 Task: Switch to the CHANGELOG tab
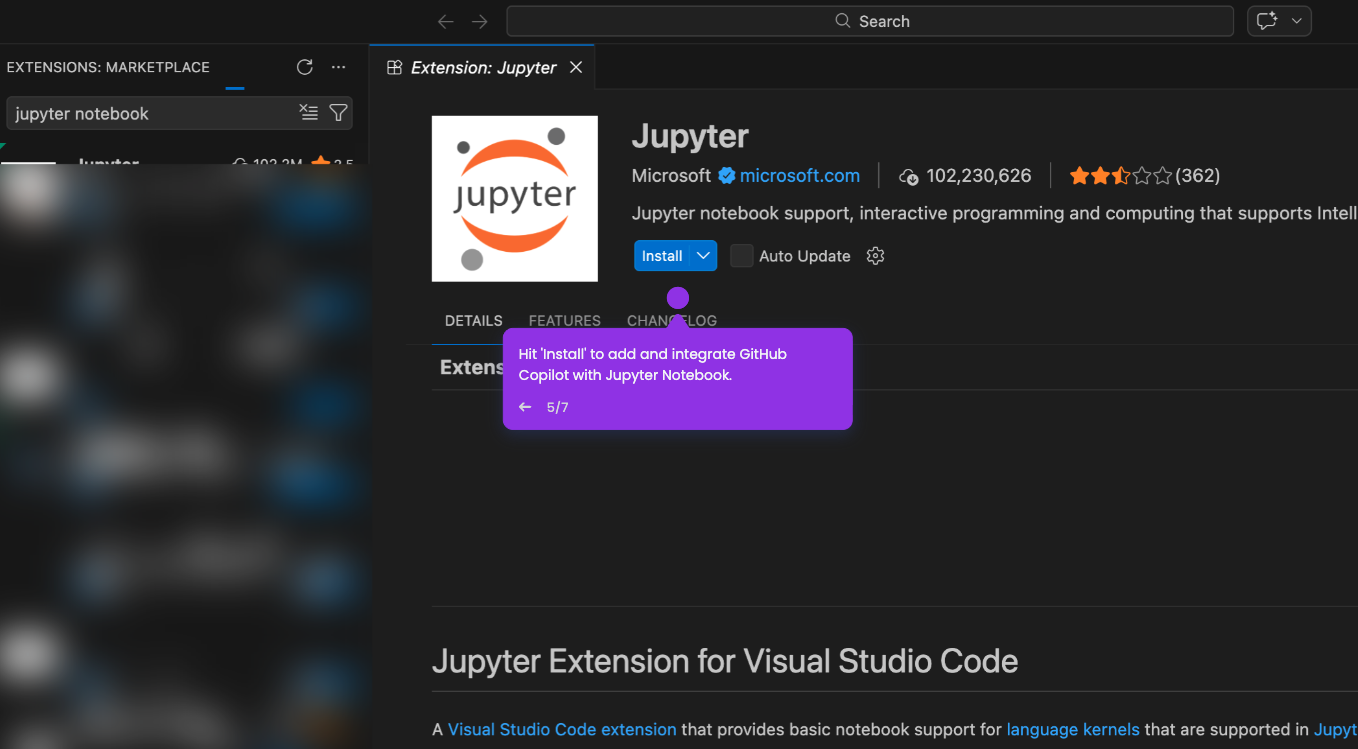(672, 321)
